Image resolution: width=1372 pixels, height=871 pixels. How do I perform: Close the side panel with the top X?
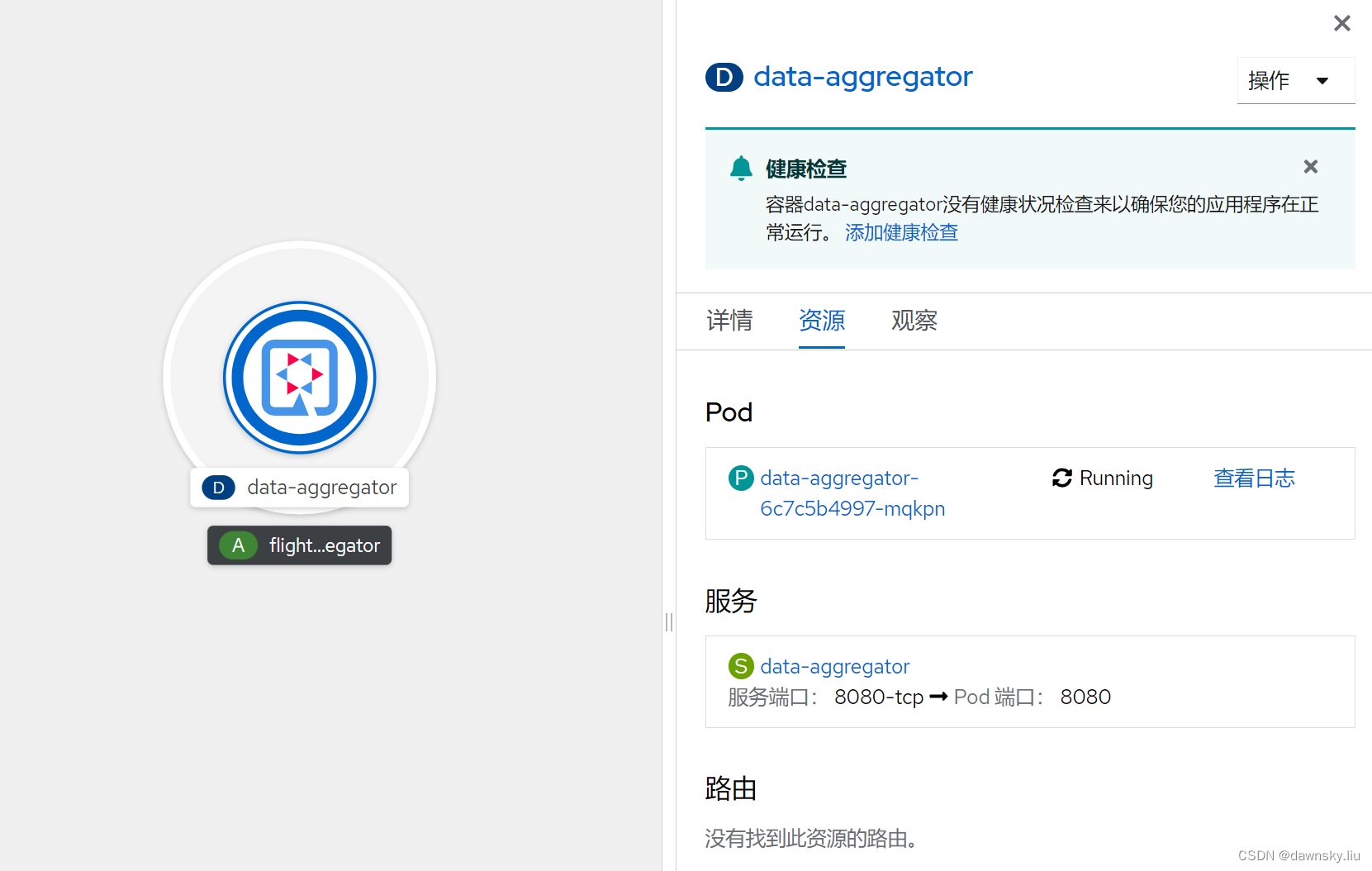click(1342, 23)
